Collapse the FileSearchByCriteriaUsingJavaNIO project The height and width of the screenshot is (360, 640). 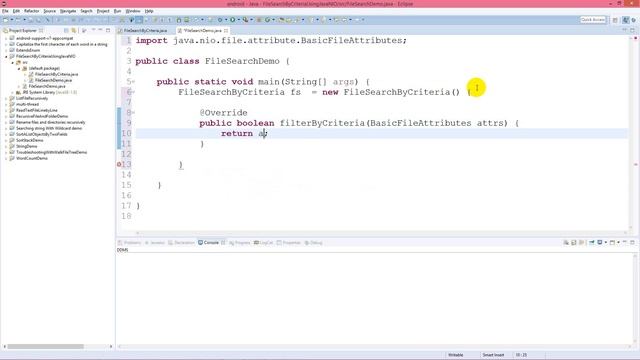(6, 56)
